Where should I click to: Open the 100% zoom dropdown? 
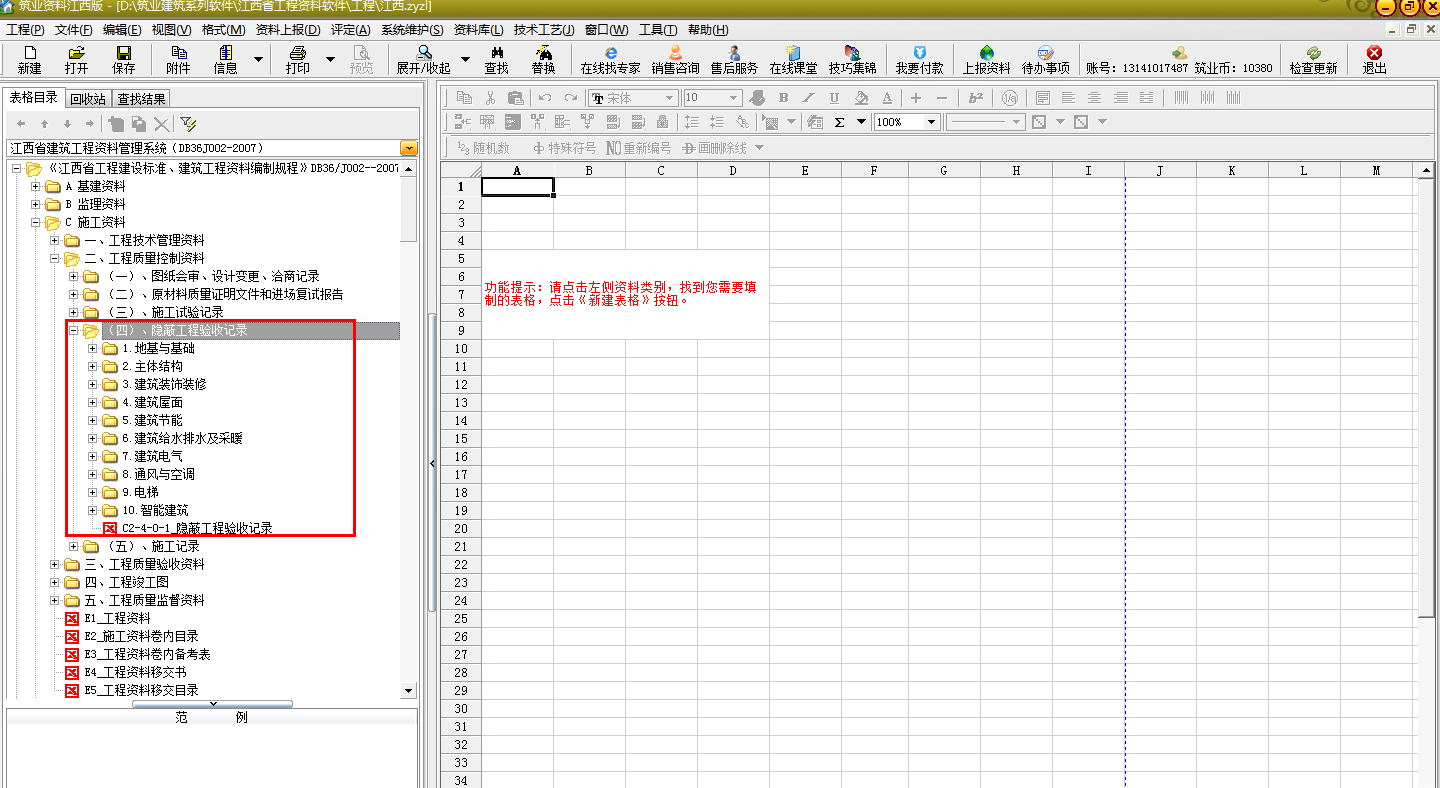[932, 122]
